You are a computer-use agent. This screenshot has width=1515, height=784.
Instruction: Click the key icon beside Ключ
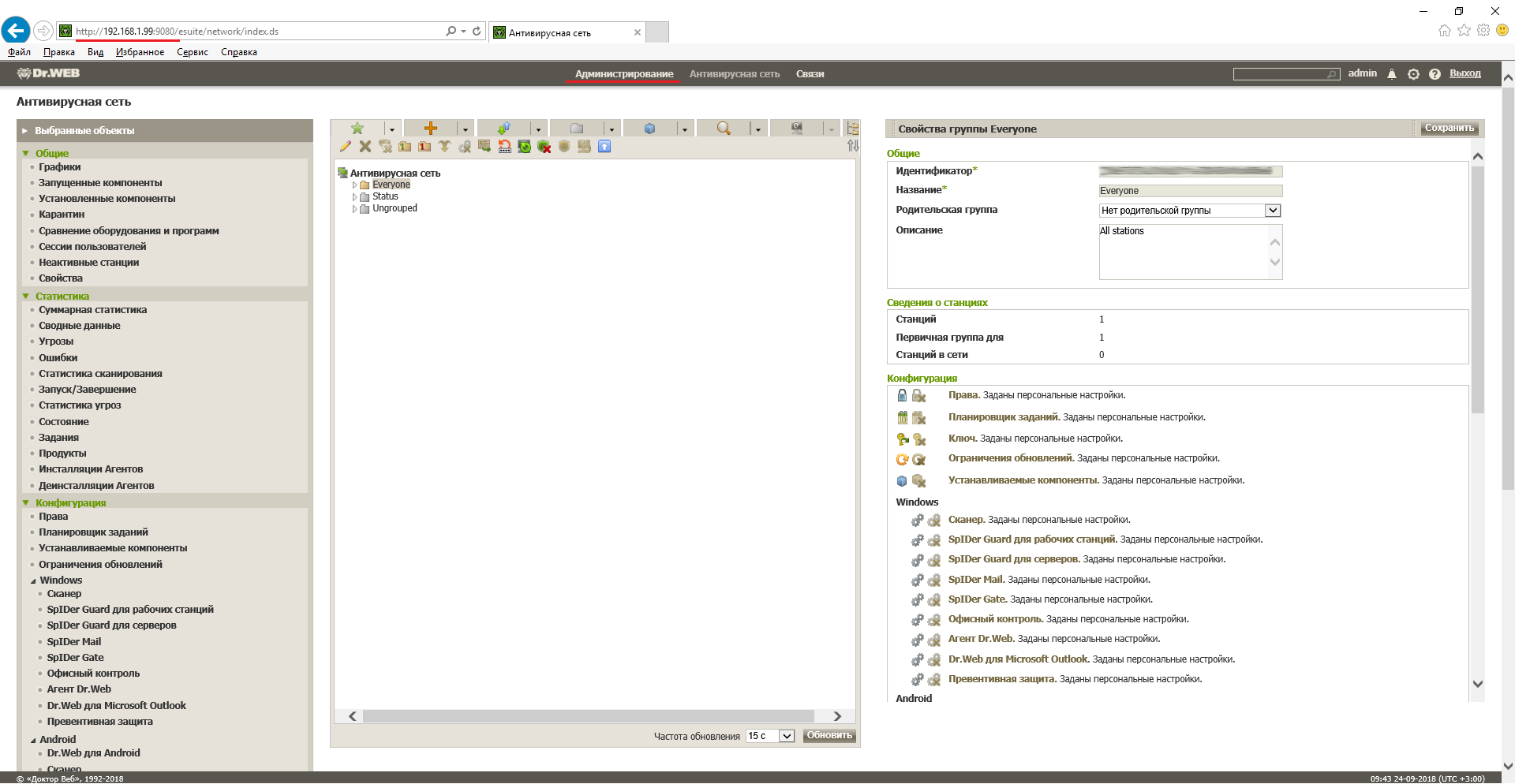(902, 439)
